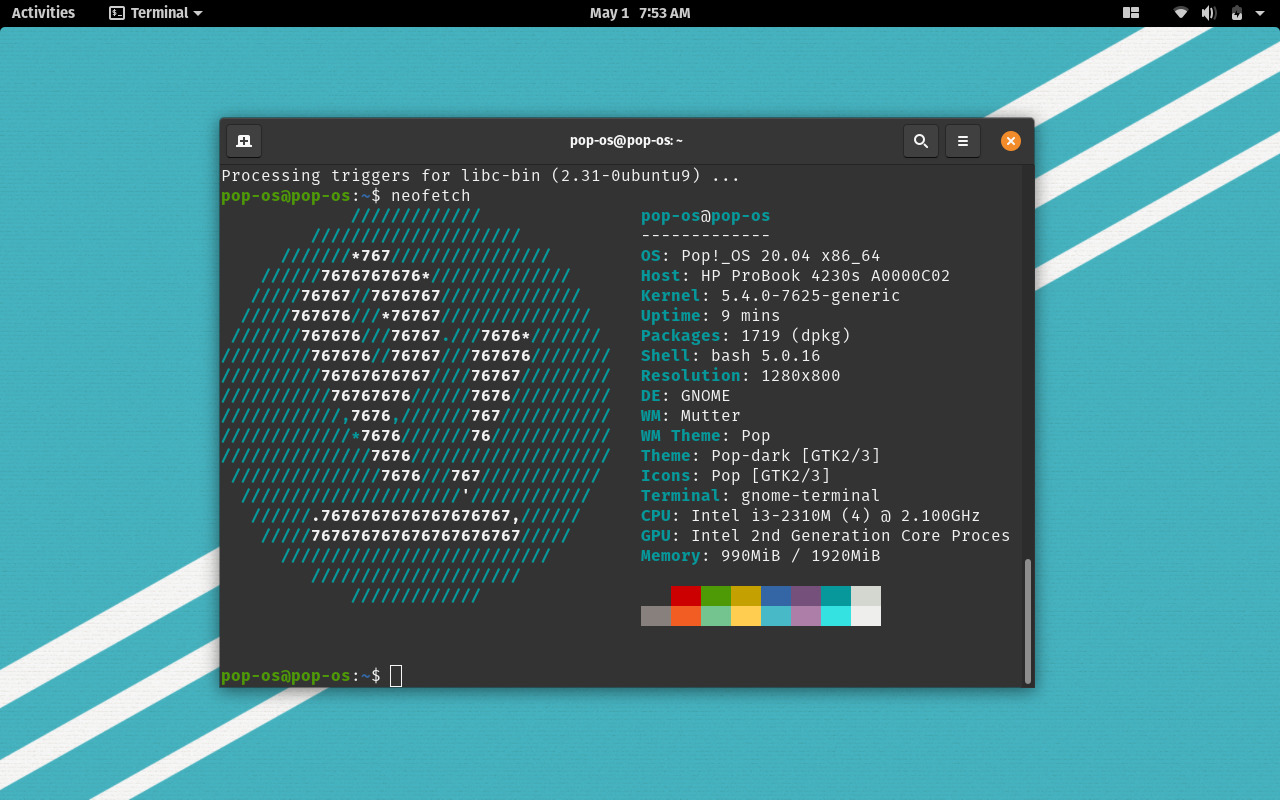The height and width of the screenshot is (800, 1280).
Task: Open the Activities overview
Action: tap(42, 13)
